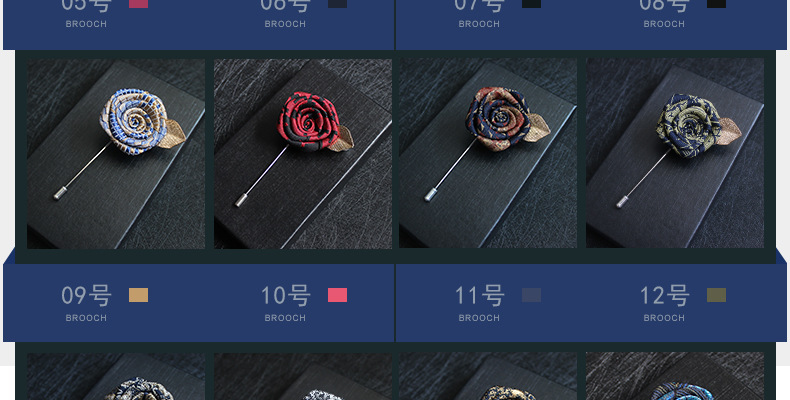Screen dimensions: 790x400
Task: Click the black swatch beside 07号
Action: [x=532, y=4]
